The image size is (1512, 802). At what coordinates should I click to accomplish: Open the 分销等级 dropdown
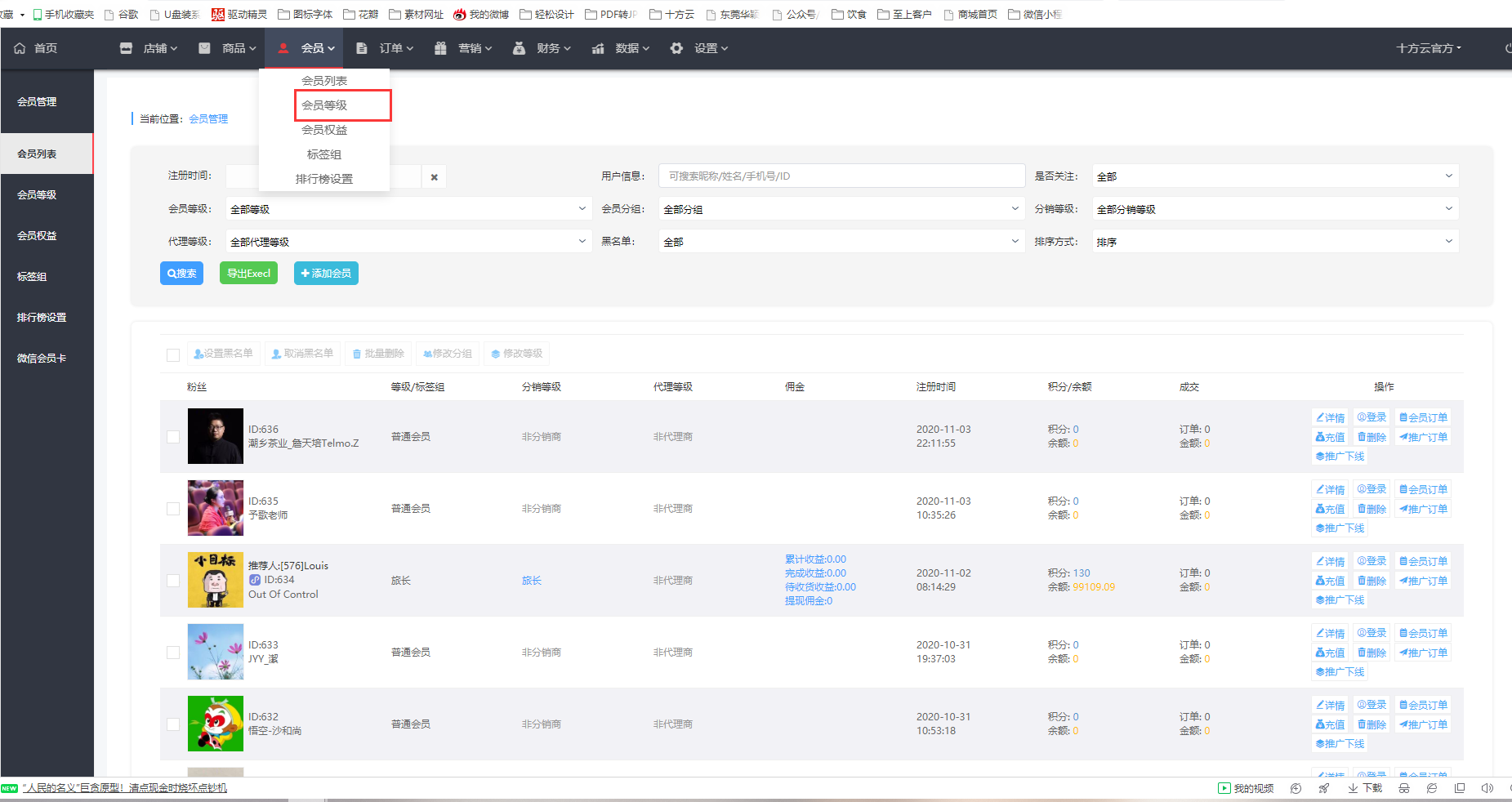click(1275, 209)
